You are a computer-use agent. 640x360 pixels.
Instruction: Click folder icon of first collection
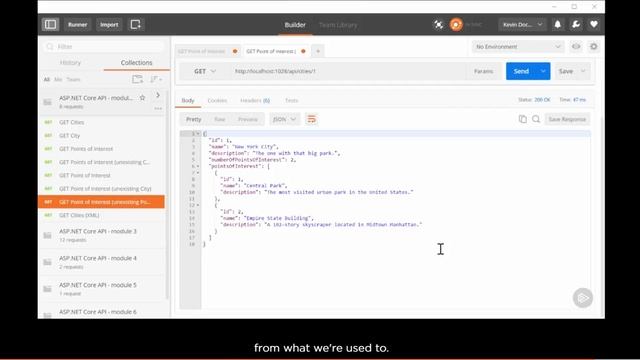coord(48,102)
